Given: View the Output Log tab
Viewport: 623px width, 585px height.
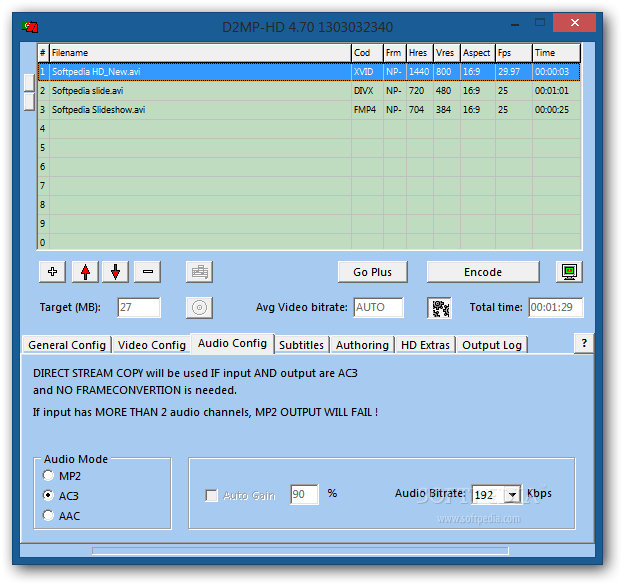Looking at the screenshot, I should tap(491, 345).
